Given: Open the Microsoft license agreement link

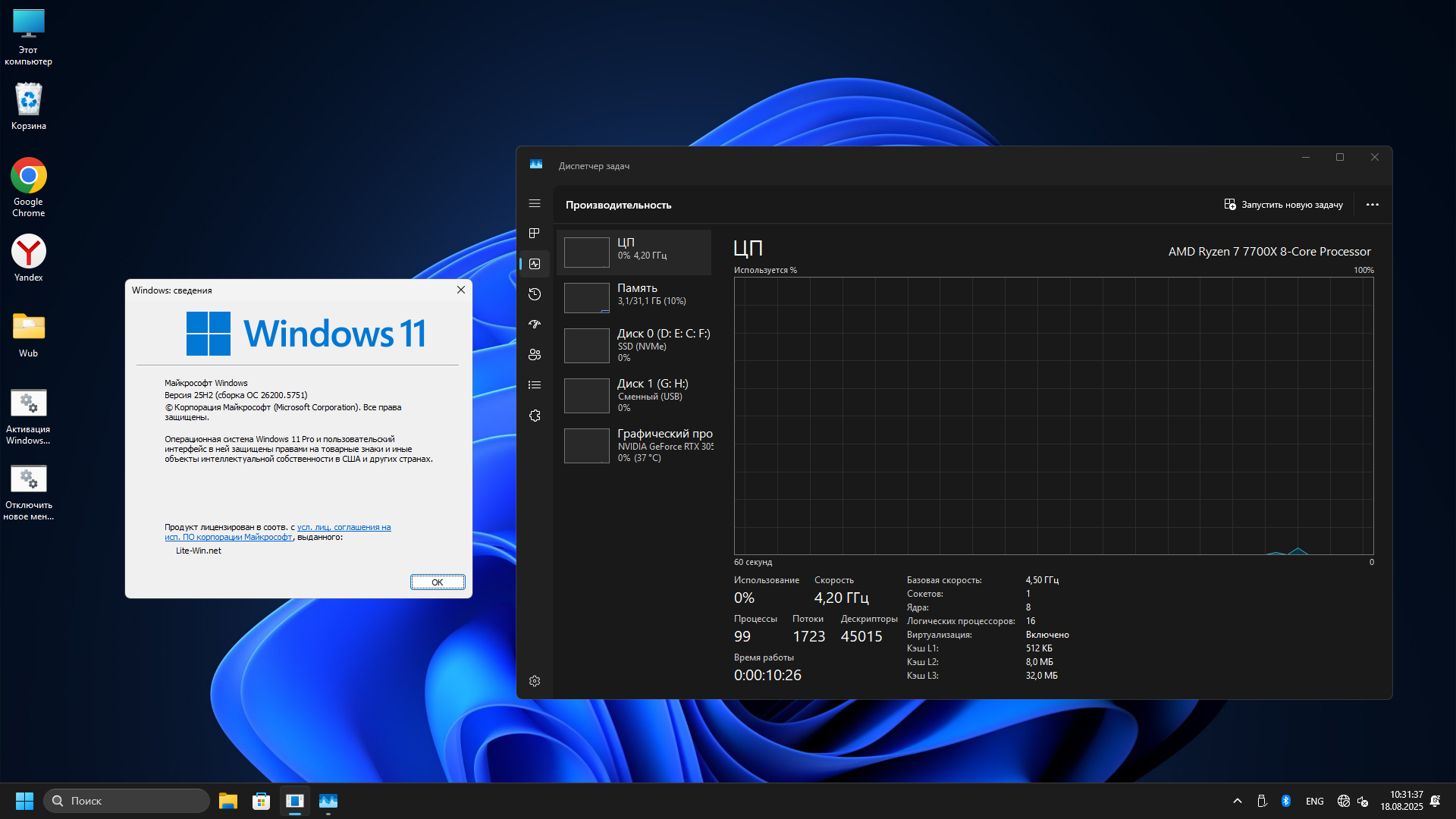Looking at the screenshot, I should tap(343, 526).
